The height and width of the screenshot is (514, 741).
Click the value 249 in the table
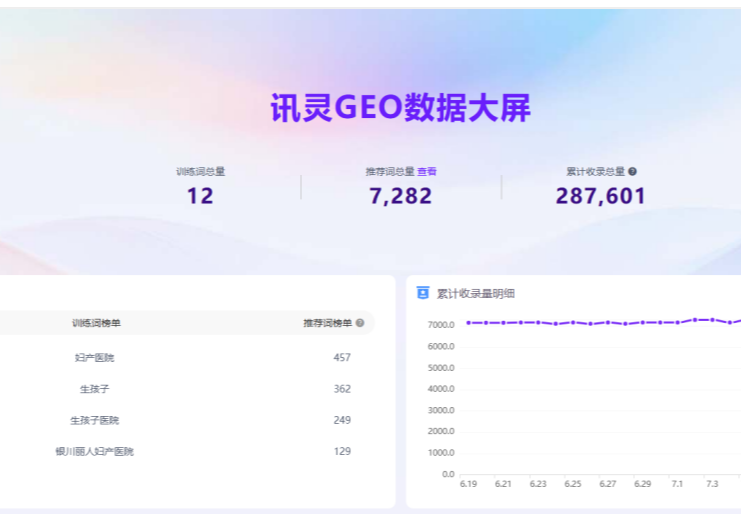click(342, 420)
